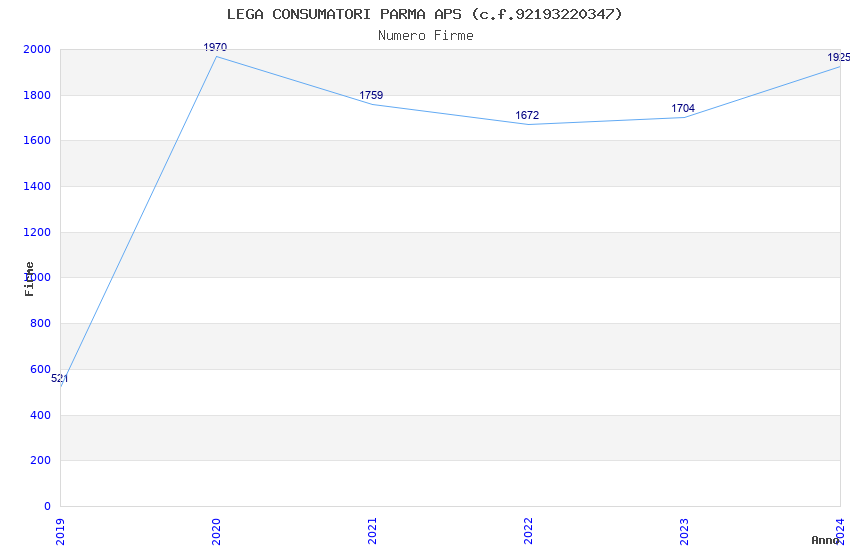Click the Anno axis title
The width and height of the screenshot is (850, 550).
click(825, 540)
